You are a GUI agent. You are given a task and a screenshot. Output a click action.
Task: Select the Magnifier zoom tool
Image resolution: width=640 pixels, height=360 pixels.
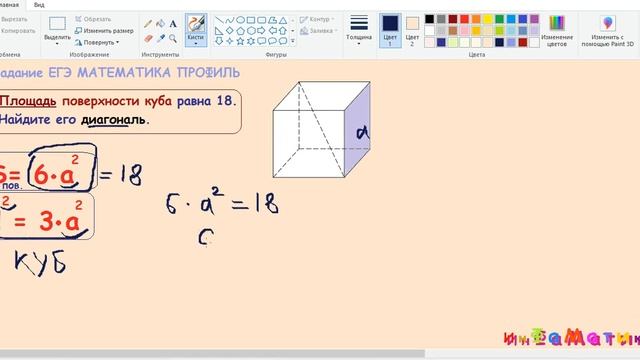pos(173,38)
